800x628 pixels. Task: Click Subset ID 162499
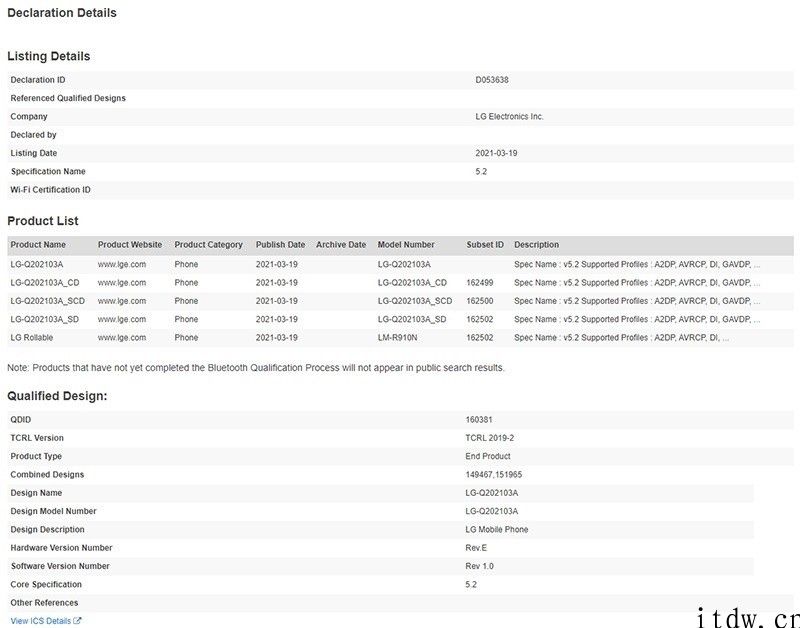480,283
